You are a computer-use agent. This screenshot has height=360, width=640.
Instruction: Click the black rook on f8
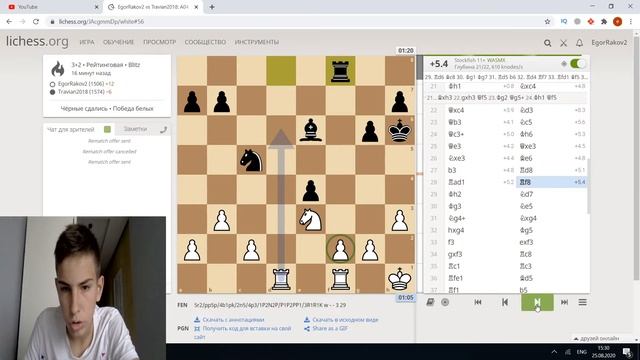tap(340, 71)
